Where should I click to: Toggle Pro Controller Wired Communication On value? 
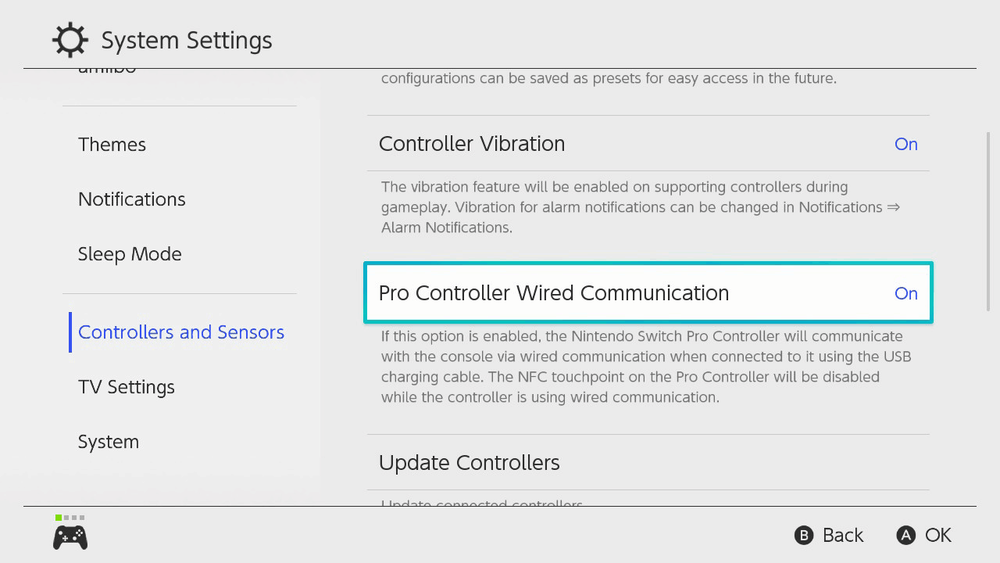(905, 293)
